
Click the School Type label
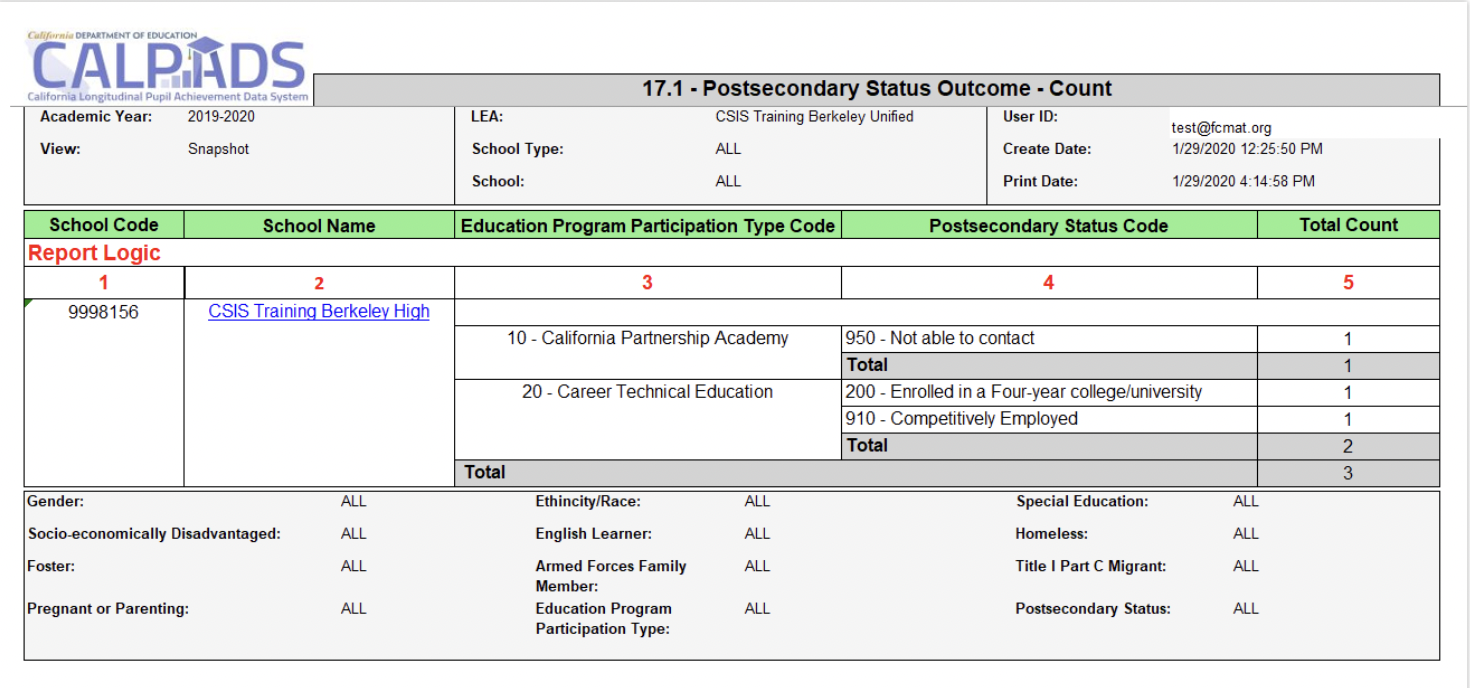click(x=518, y=149)
